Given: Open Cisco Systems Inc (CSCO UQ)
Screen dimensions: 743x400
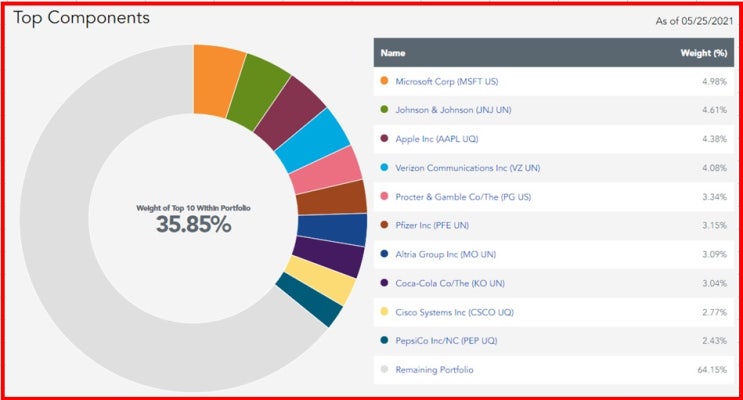Looking at the screenshot, I should (454, 312).
